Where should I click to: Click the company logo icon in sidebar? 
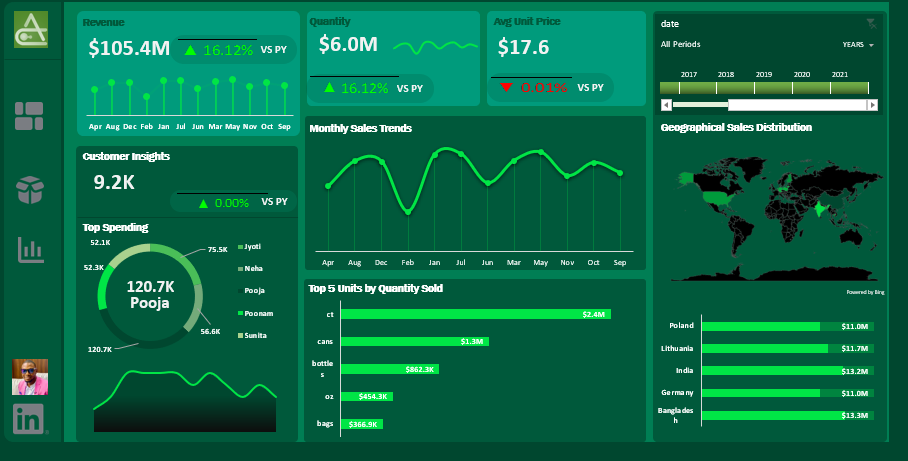pyautogui.click(x=31, y=30)
